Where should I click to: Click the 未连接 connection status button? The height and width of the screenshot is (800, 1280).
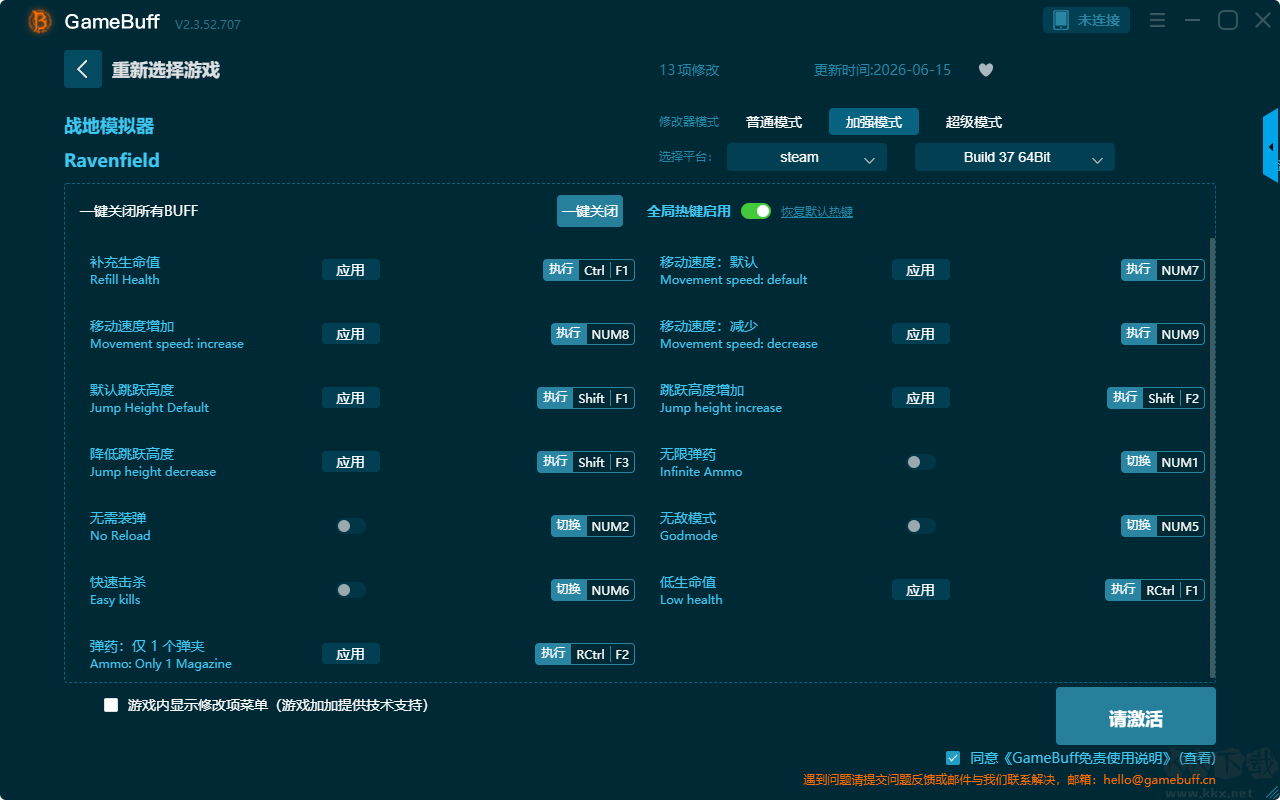1087,20
